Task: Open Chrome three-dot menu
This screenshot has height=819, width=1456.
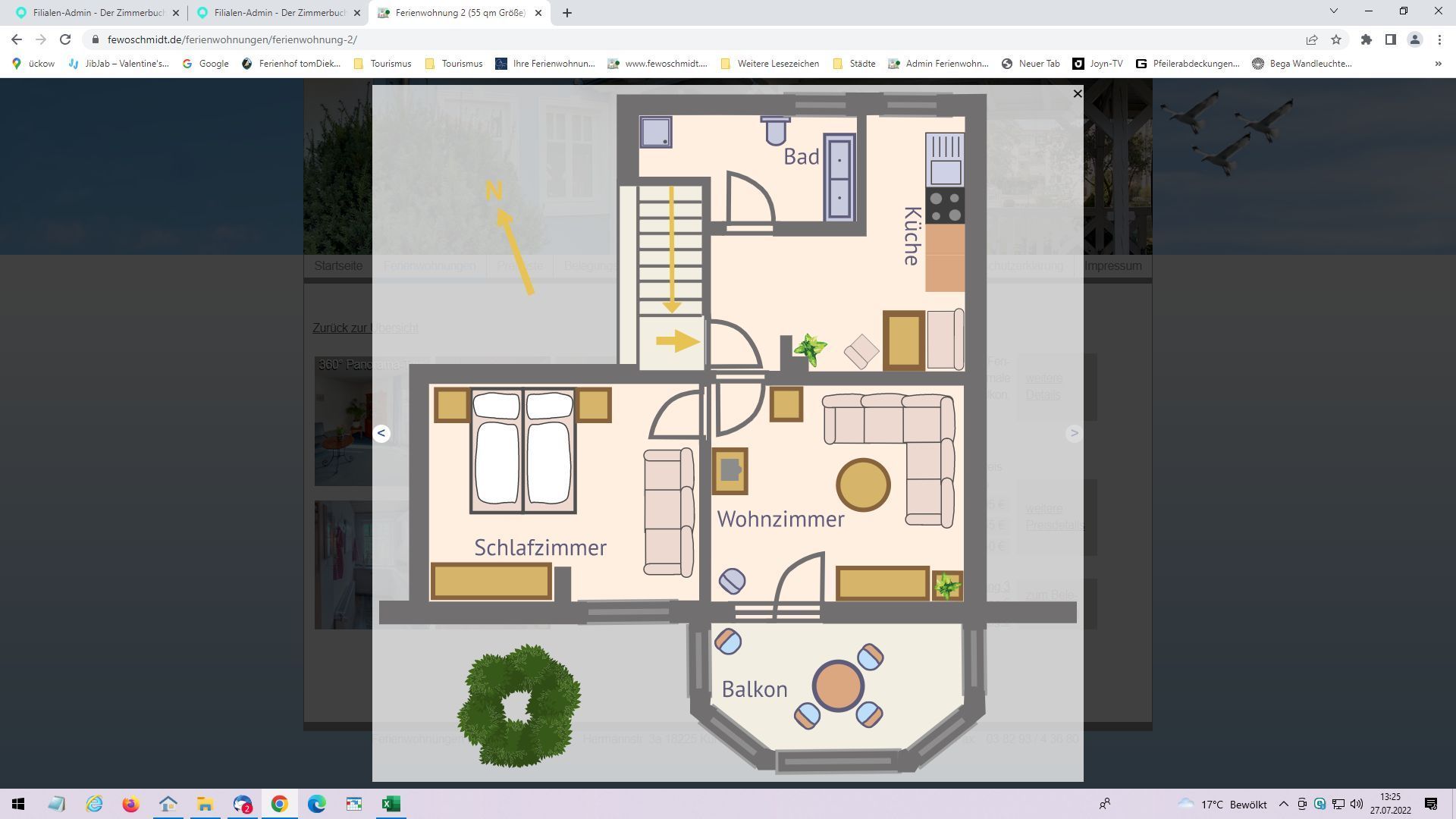Action: click(x=1439, y=39)
